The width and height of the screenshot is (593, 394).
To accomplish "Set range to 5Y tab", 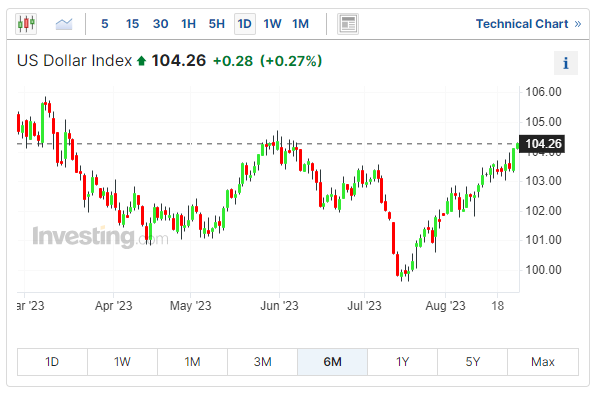I will (x=472, y=362).
